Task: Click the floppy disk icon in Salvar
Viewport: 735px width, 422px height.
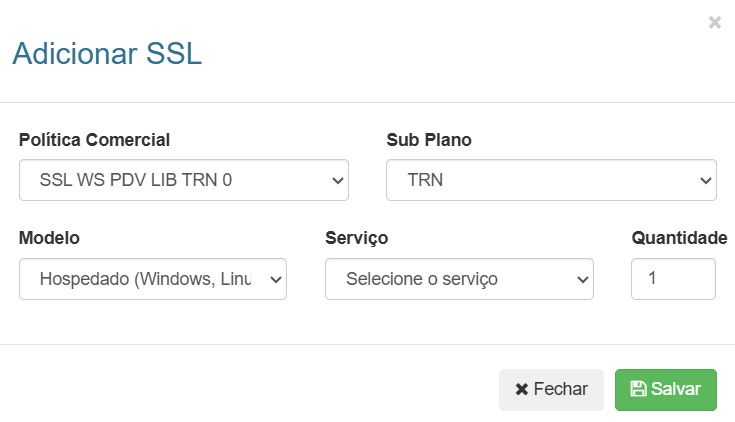Action: 638,389
